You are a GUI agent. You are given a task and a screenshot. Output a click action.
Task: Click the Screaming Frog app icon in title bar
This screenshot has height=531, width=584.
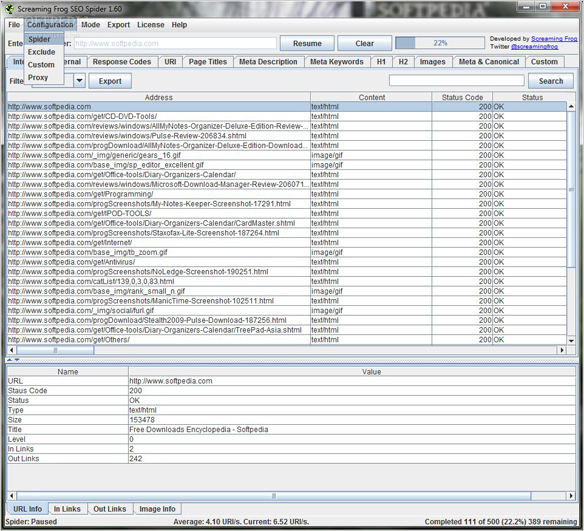tap(10, 8)
